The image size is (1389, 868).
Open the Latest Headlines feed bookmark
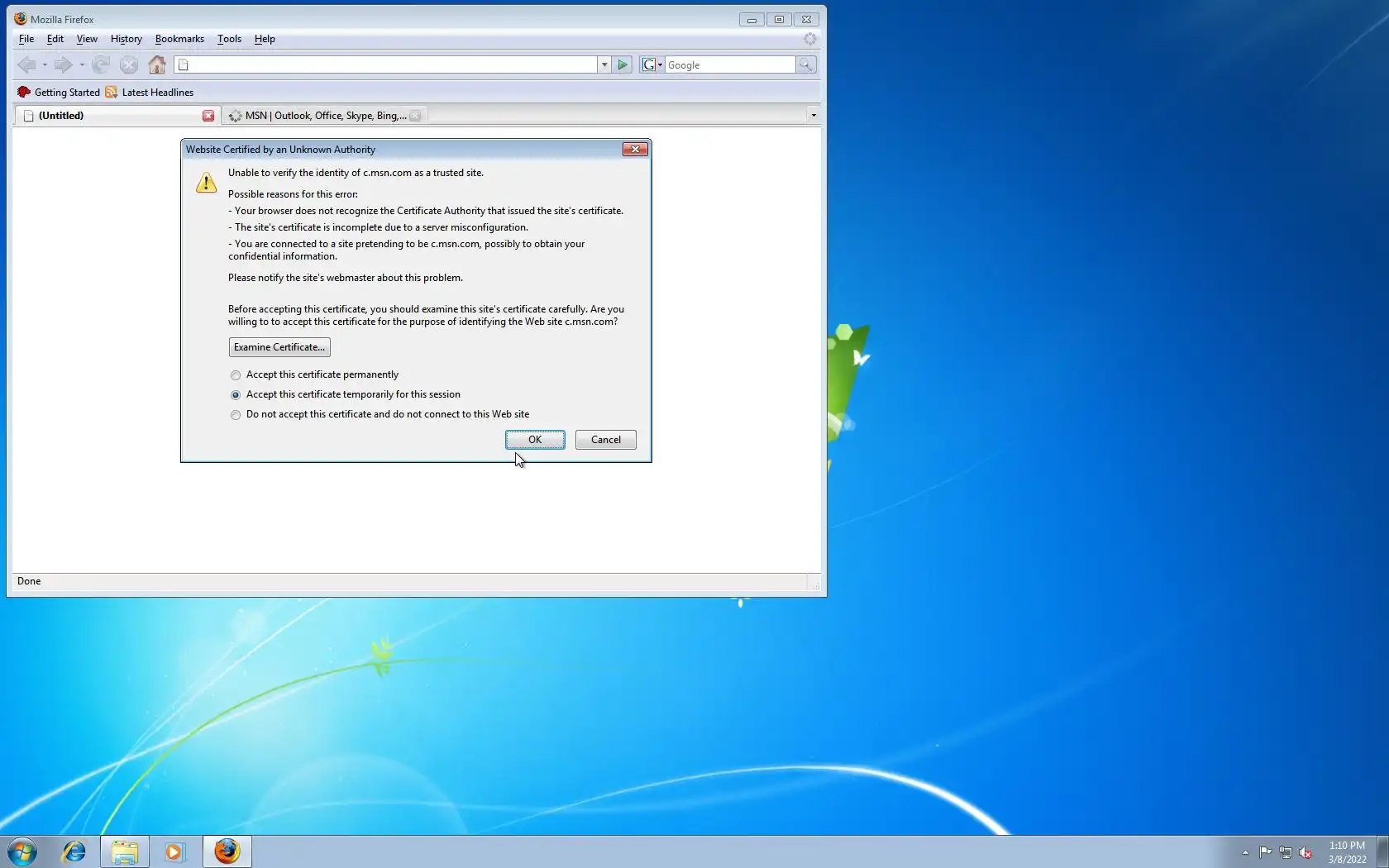(150, 92)
